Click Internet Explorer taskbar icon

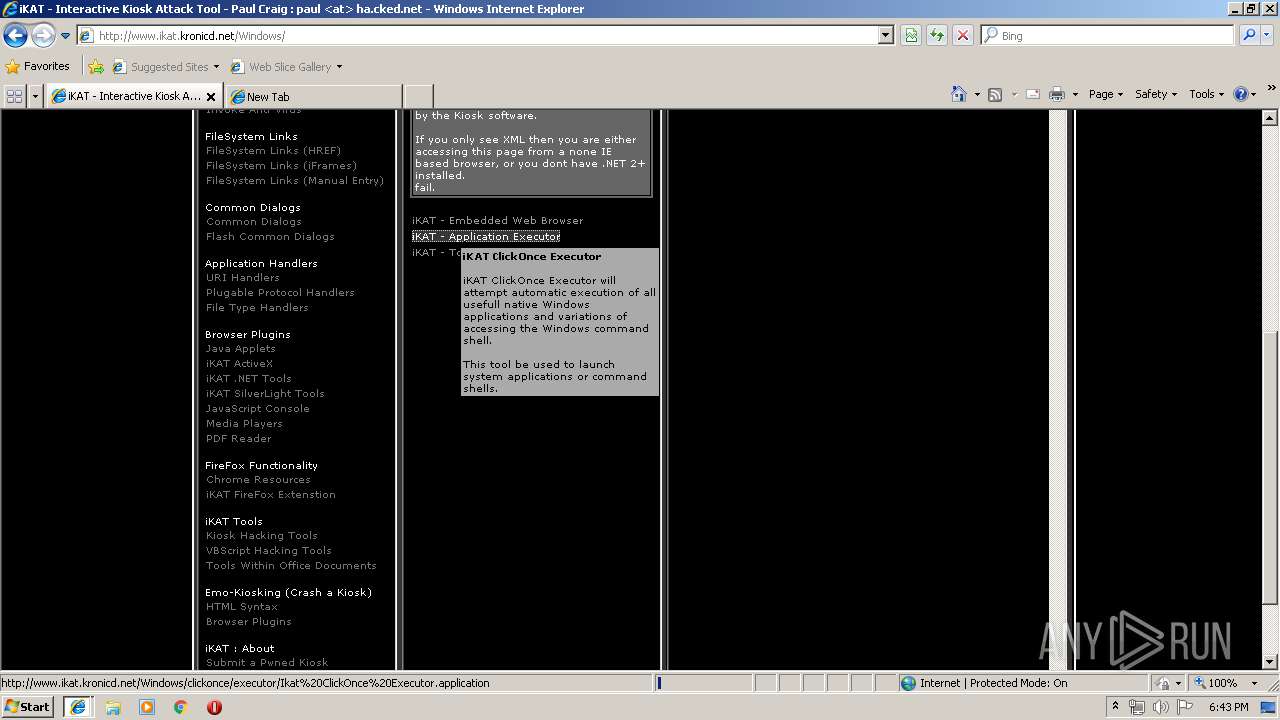coord(78,707)
